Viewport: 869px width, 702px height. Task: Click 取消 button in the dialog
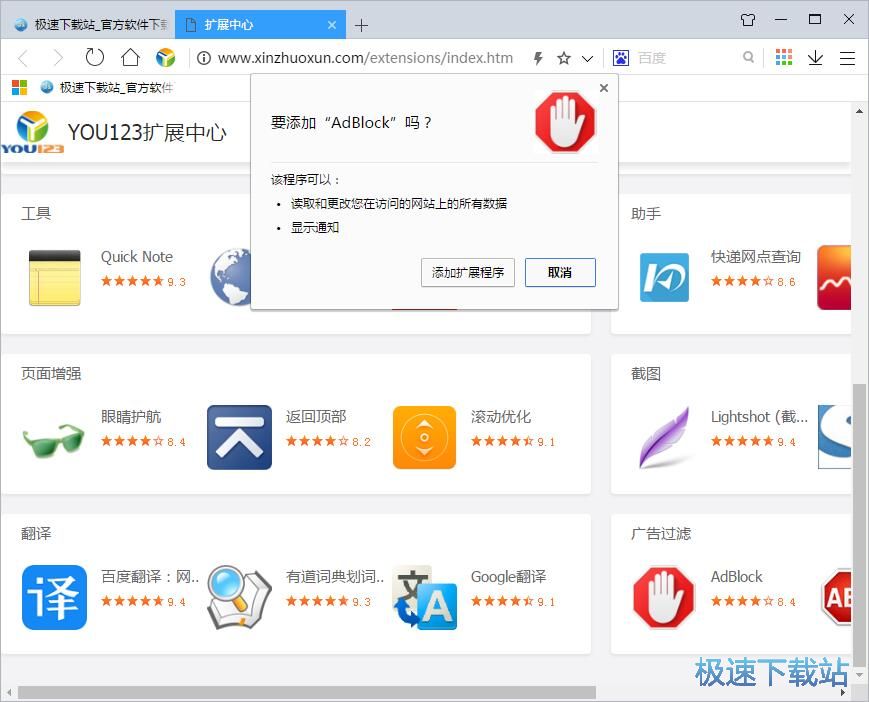(560, 272)
